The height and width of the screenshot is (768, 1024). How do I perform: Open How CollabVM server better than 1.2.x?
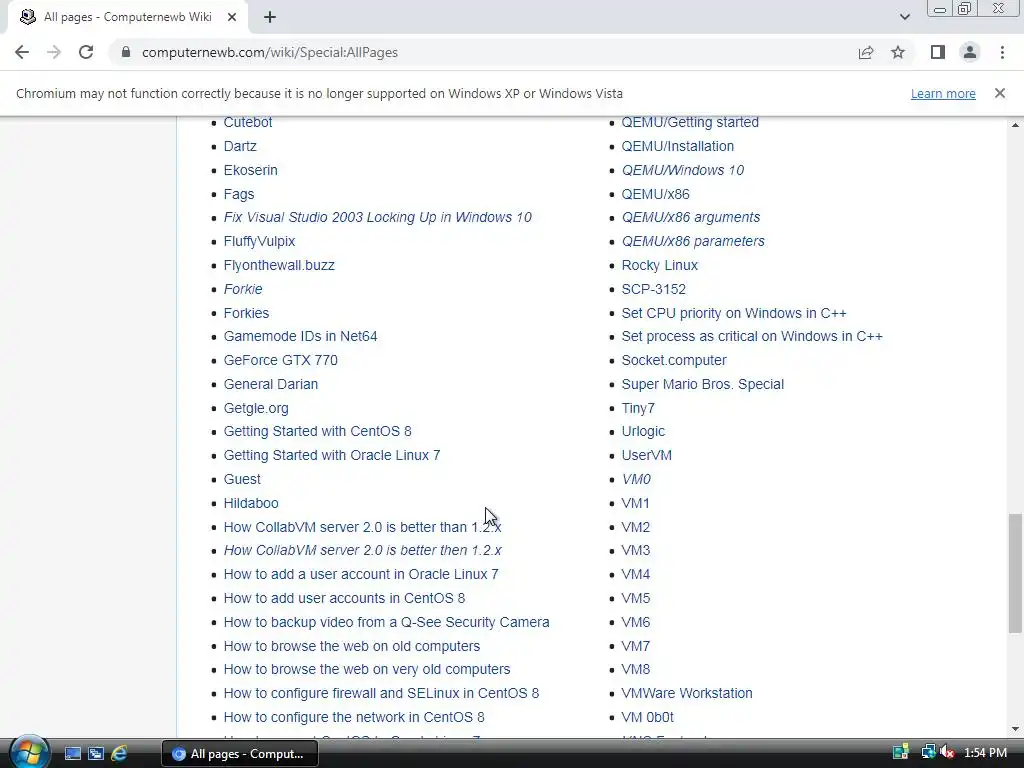[x=362, y=527]
